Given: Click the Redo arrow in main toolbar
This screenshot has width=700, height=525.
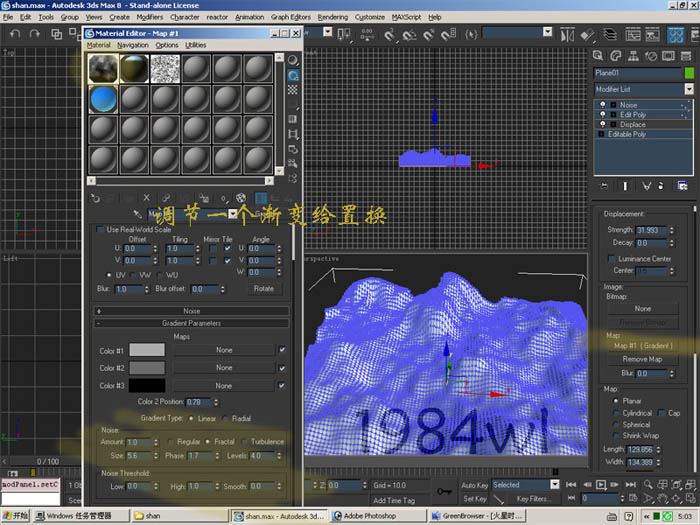Looking at the screenshot, I should pos(35,34).
